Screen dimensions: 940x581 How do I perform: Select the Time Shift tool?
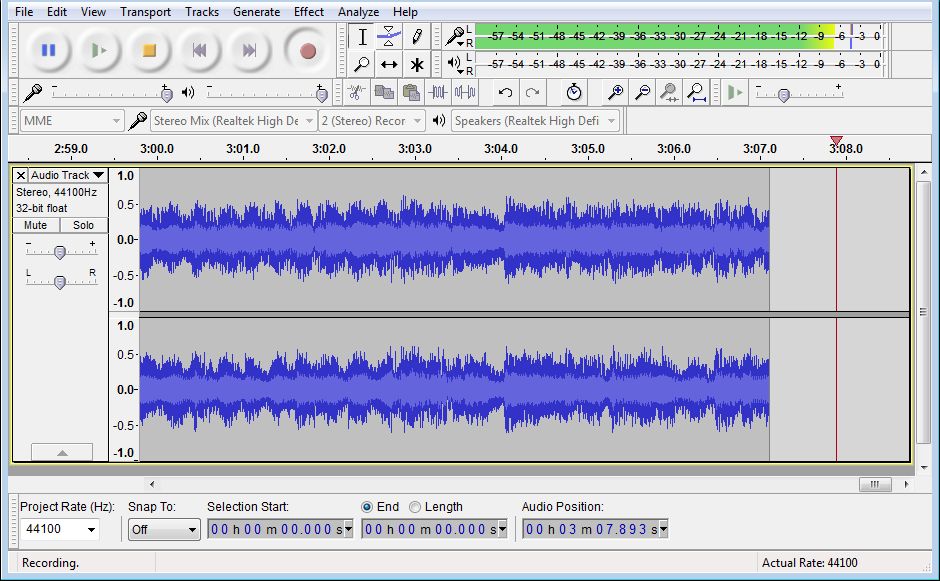click(389, 65)
